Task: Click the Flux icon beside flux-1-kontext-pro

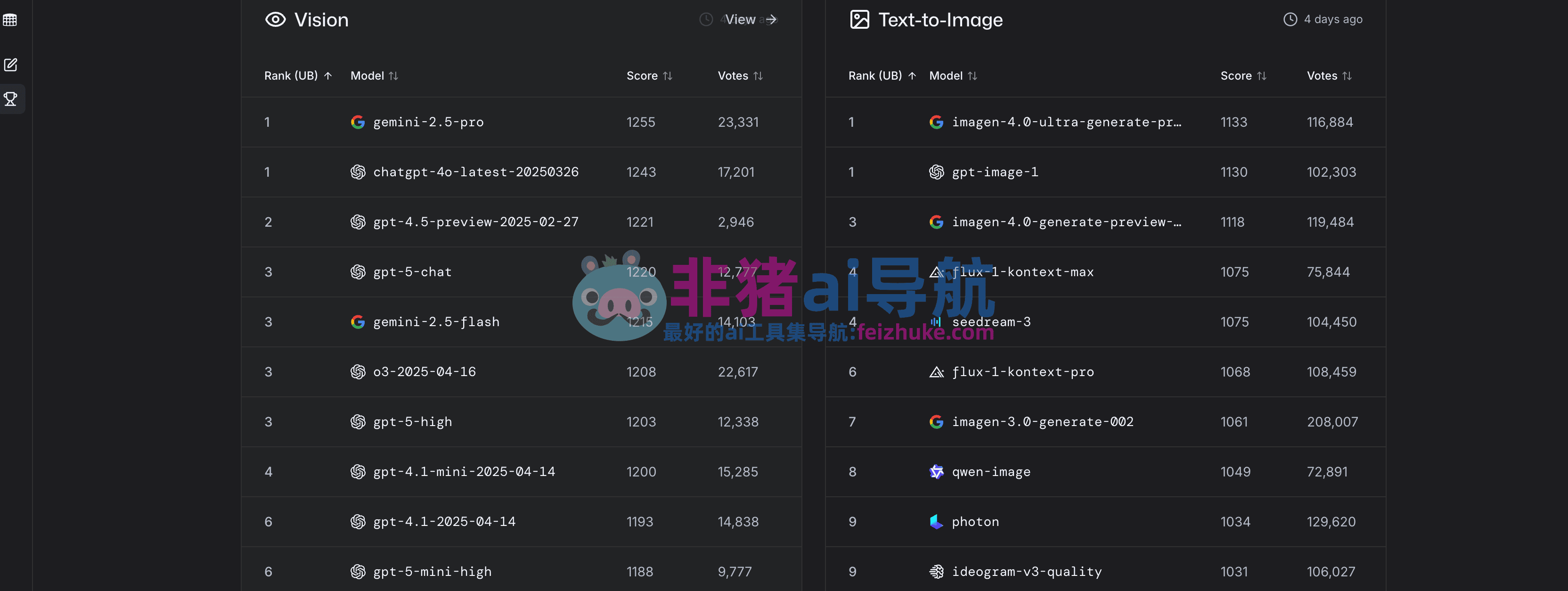Action: [x=936, y=371]
